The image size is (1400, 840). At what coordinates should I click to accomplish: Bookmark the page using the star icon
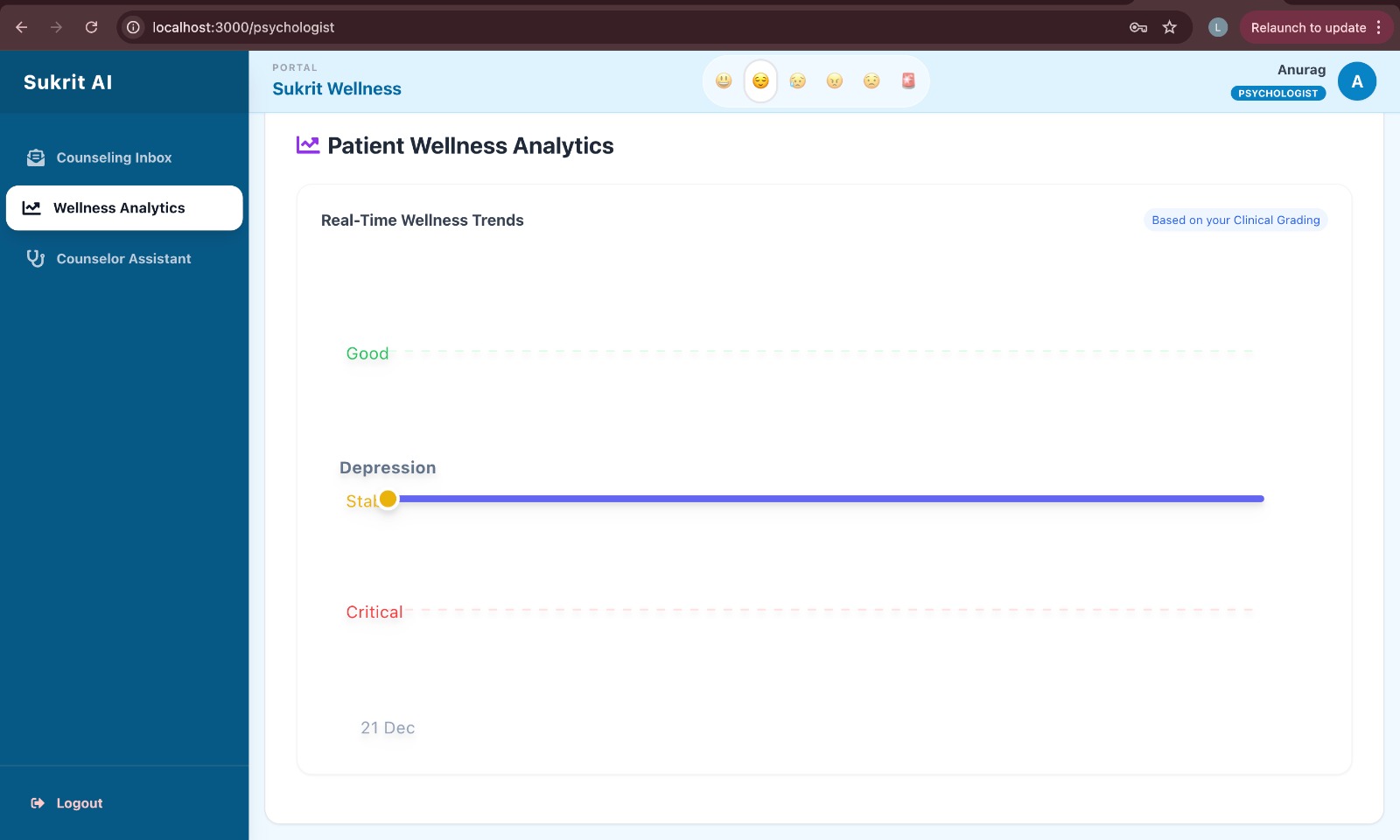[x=1169, y=27]
